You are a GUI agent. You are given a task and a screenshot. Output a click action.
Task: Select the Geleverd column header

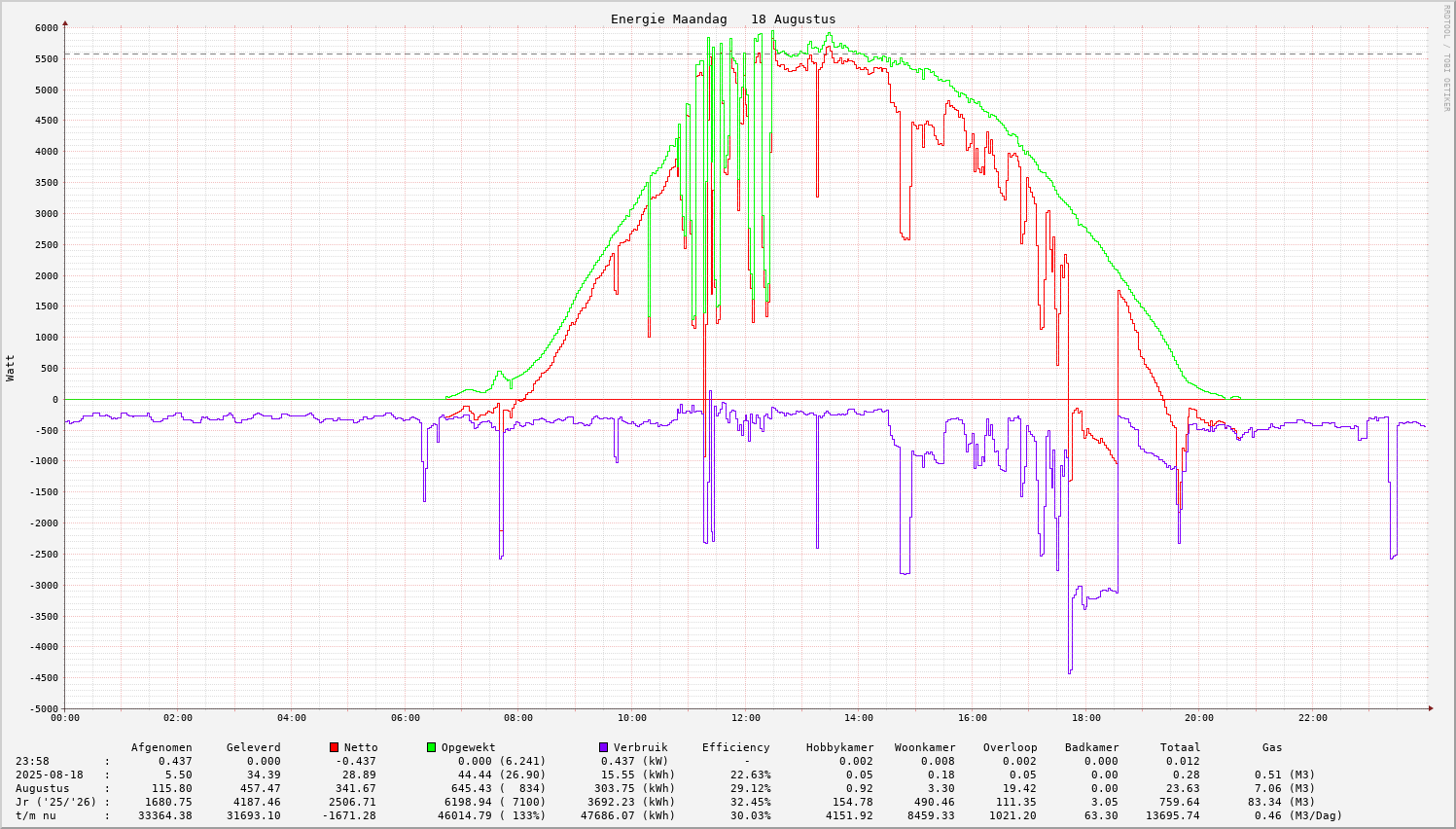point(253,747)
